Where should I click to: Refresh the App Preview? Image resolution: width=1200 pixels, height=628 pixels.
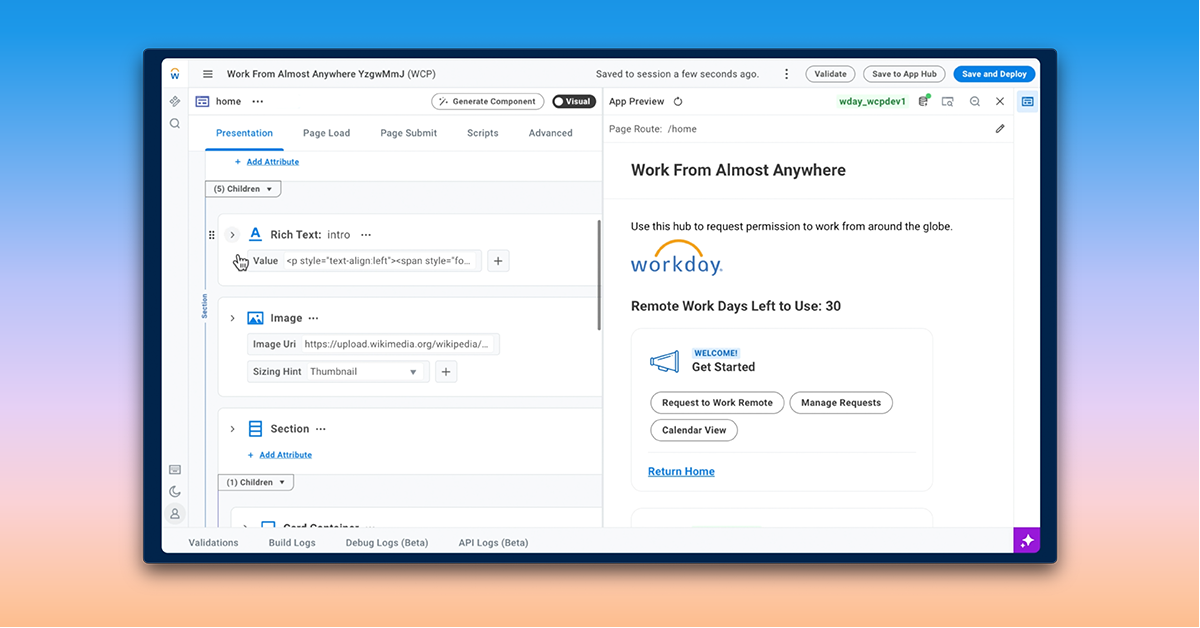[x=678, y=102]
